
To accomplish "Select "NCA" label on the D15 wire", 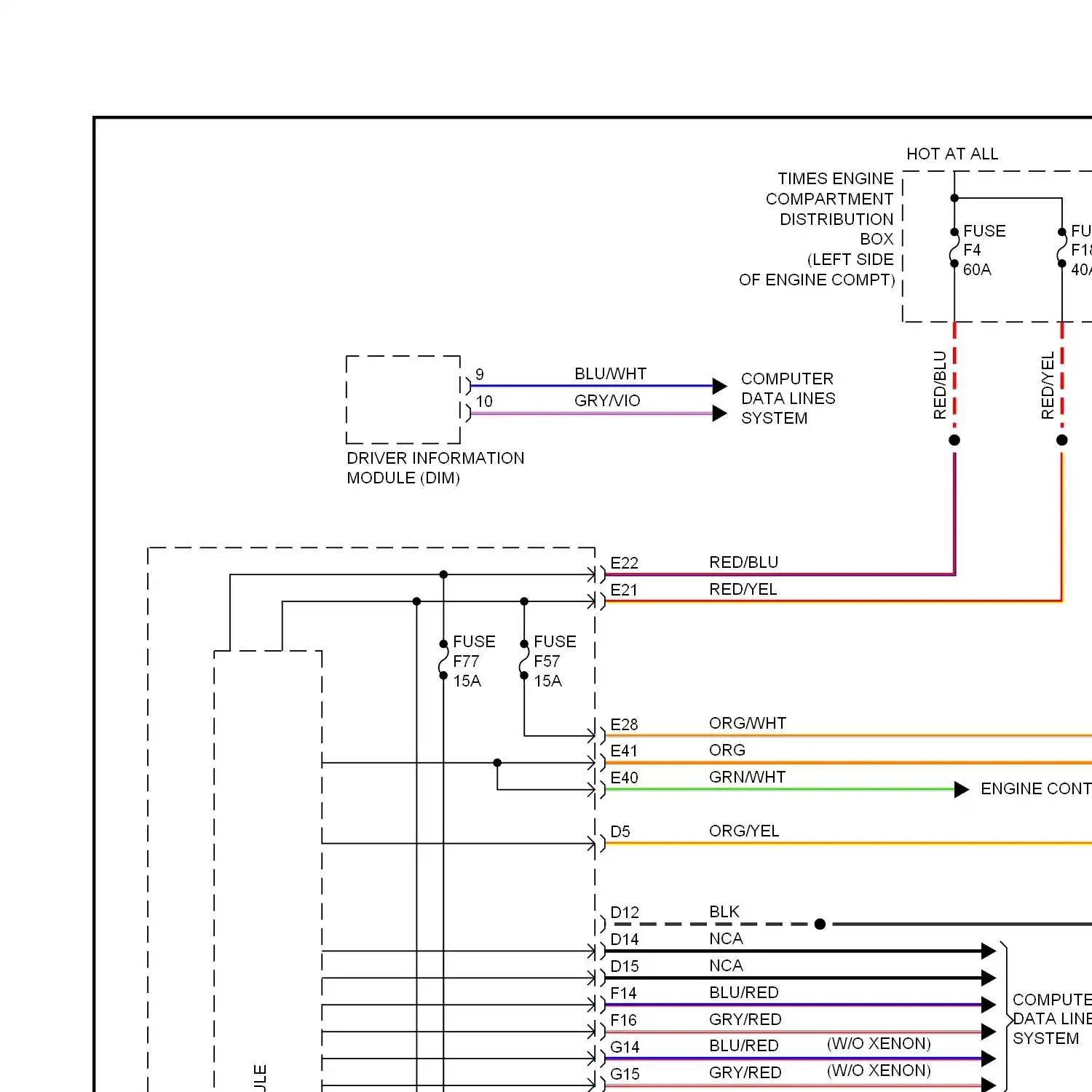I will click(x=726, y=965).
